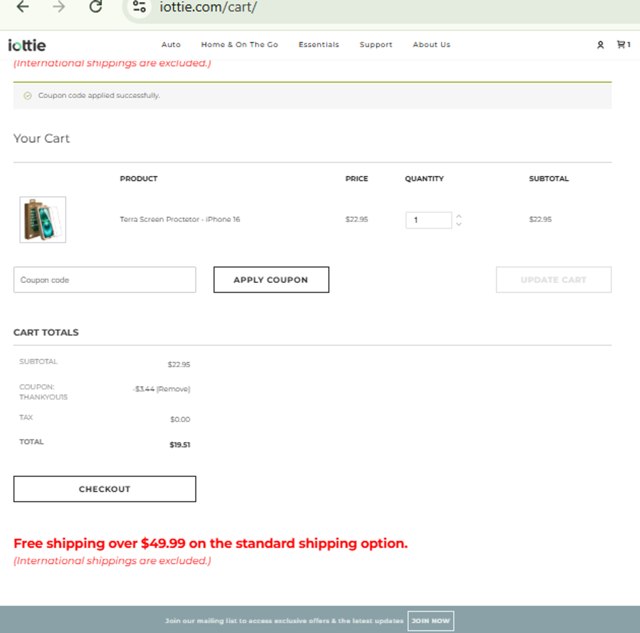The height and width of the screenshot is (633, 640).
Task: Proceed with the CHECKOUT button
Action: [x=104, y=489]
